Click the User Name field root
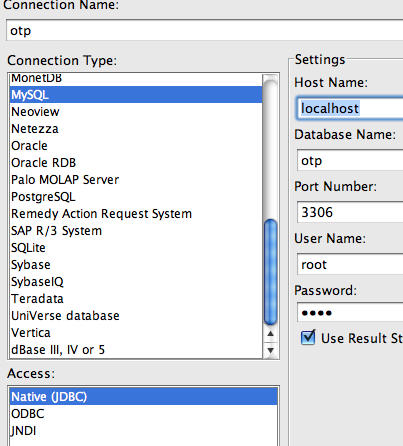Screen dimensions: 403x446 350,264
